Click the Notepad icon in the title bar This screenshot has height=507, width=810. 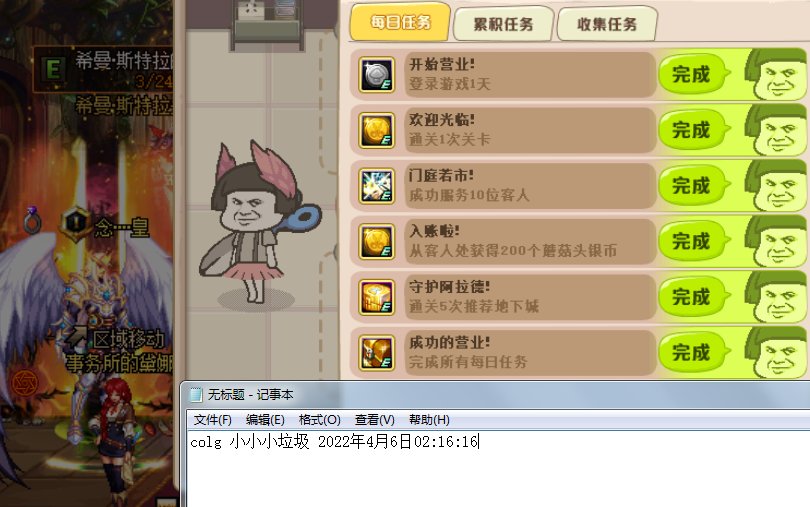tap(196, 395)
